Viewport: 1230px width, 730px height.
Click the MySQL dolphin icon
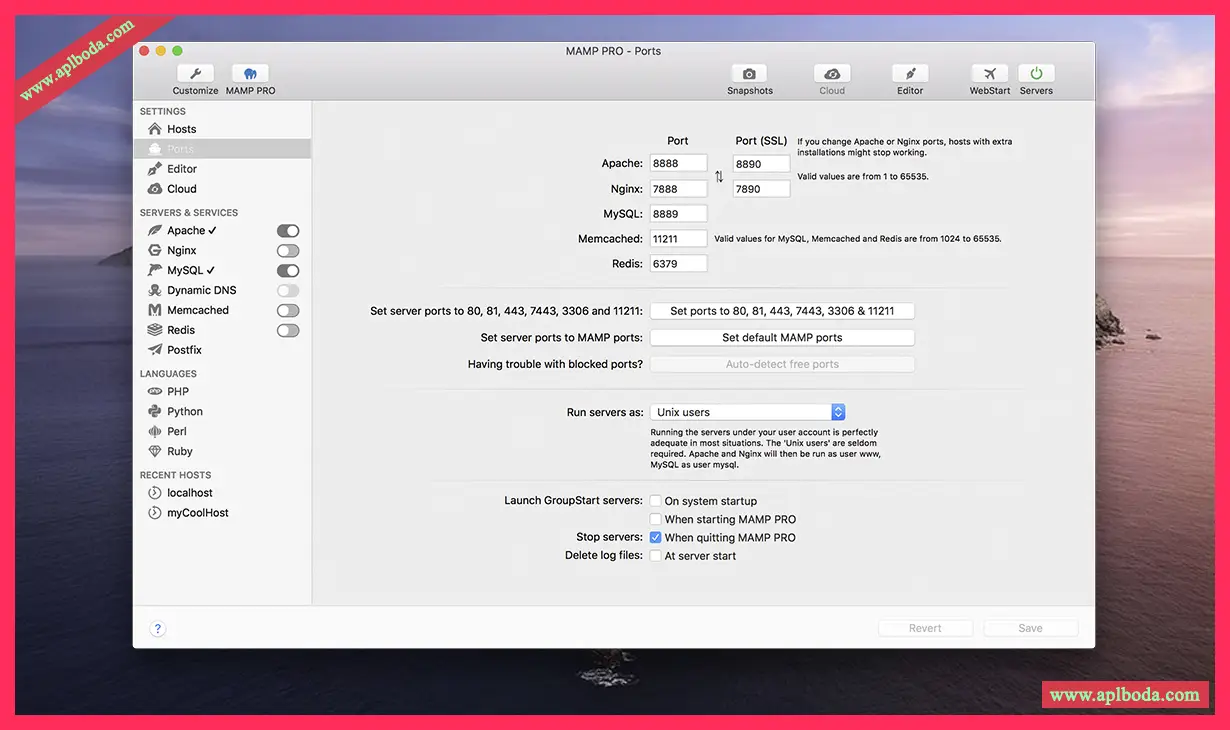click(155, 271)
